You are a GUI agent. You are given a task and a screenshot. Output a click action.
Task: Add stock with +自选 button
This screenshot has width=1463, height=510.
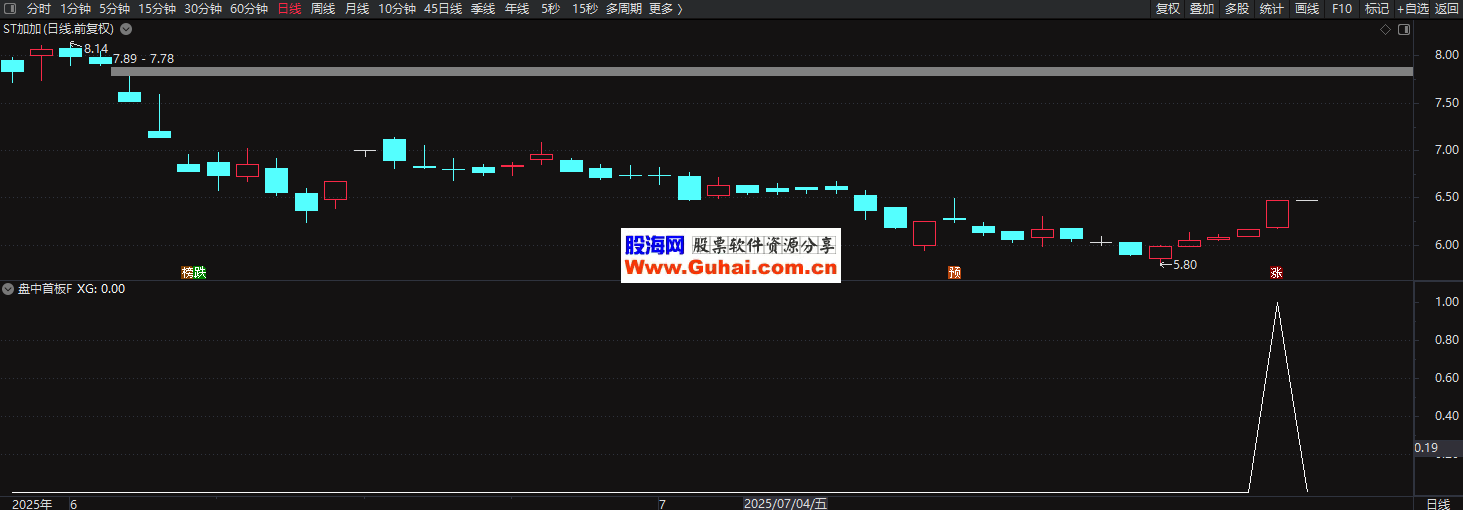point(1413,8)
